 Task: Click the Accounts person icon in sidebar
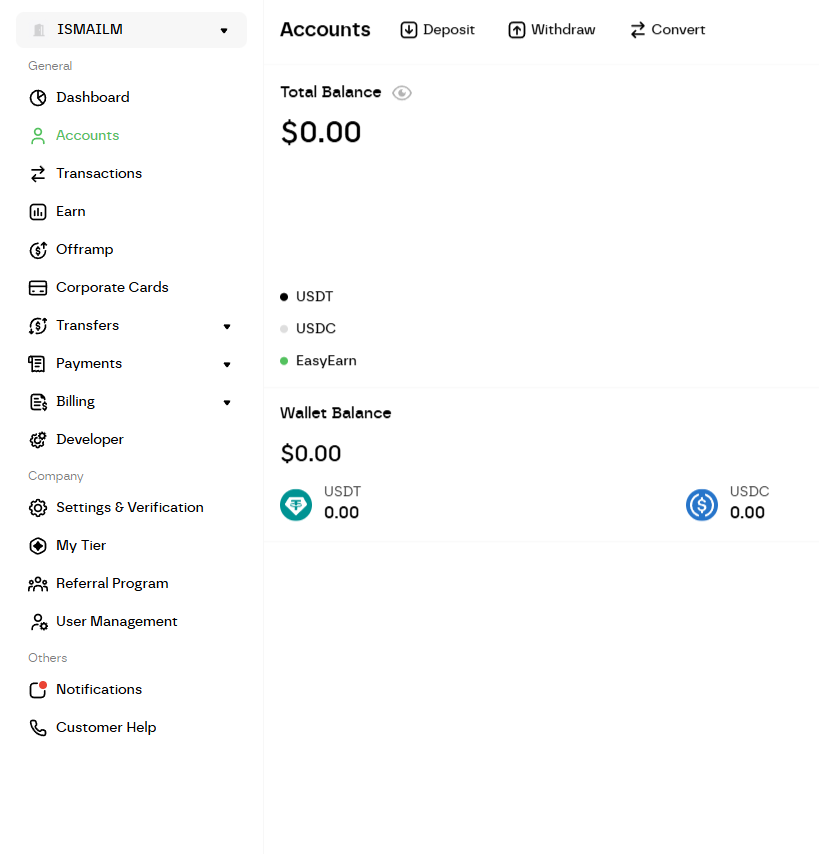(38, 136)
